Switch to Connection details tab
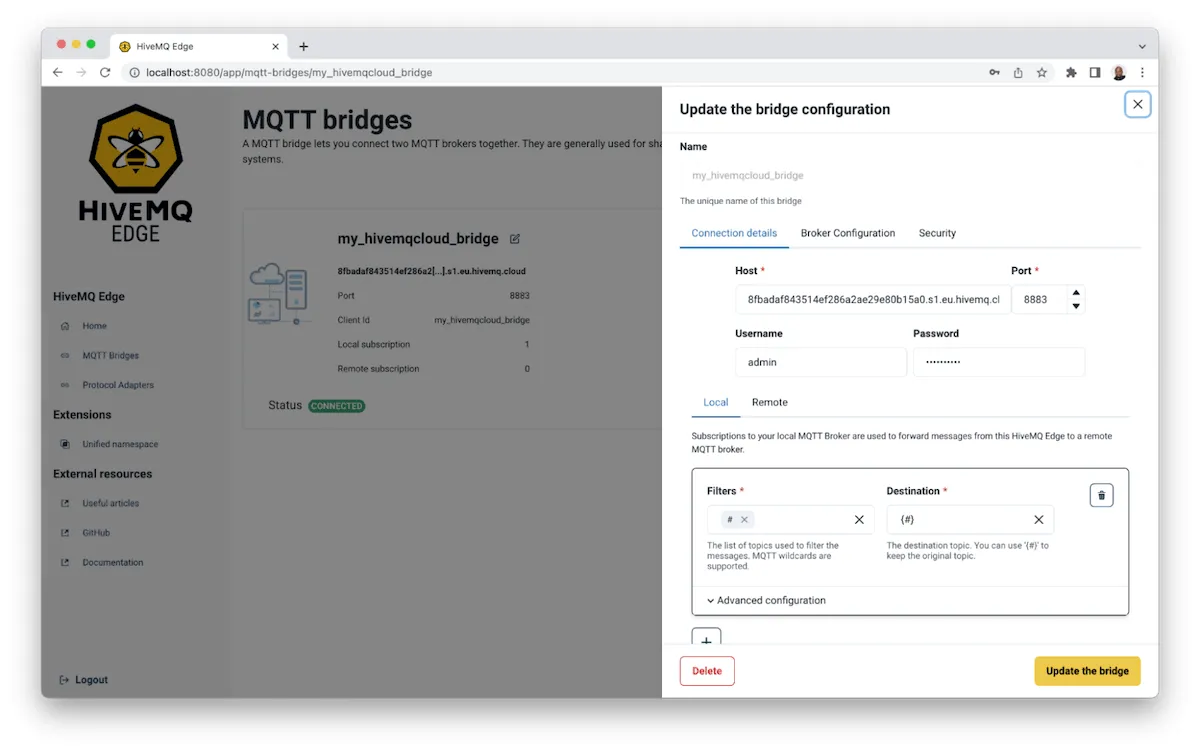Screen dimensions: 1200x753 click(734, 233)
